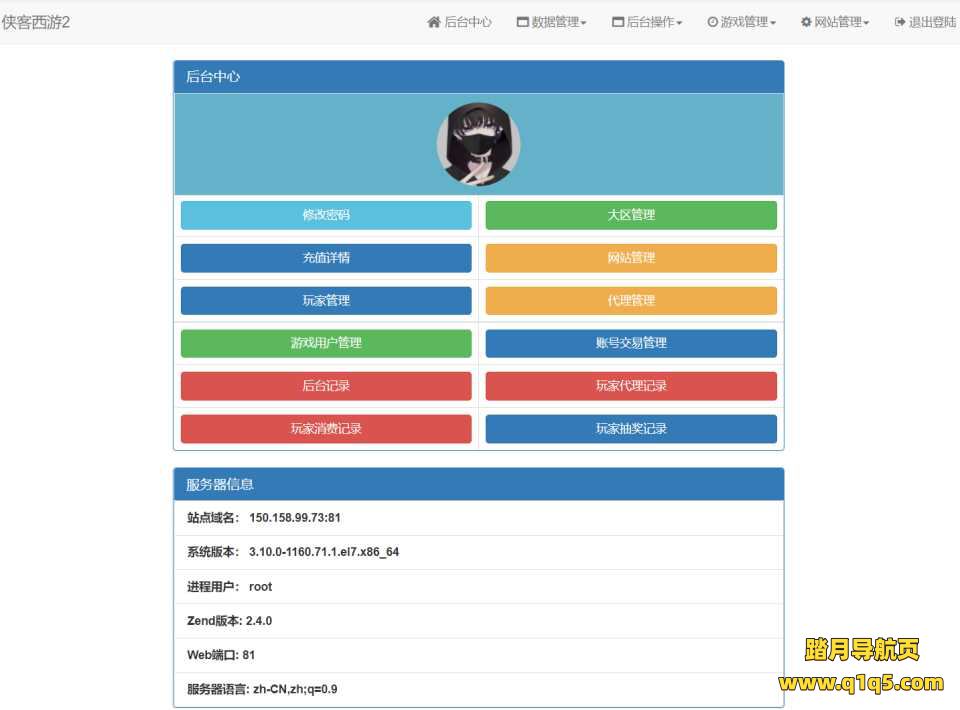Image resolution: width=960 pixels, height=710 pixels.
Task: Open 玩家管理
Action: (325, 300)
